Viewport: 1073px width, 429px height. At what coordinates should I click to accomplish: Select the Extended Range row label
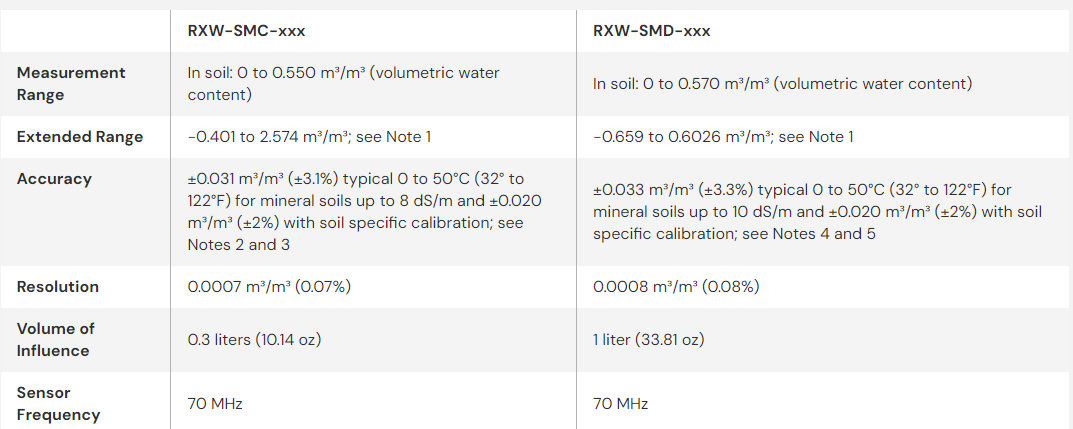[80, 137]
